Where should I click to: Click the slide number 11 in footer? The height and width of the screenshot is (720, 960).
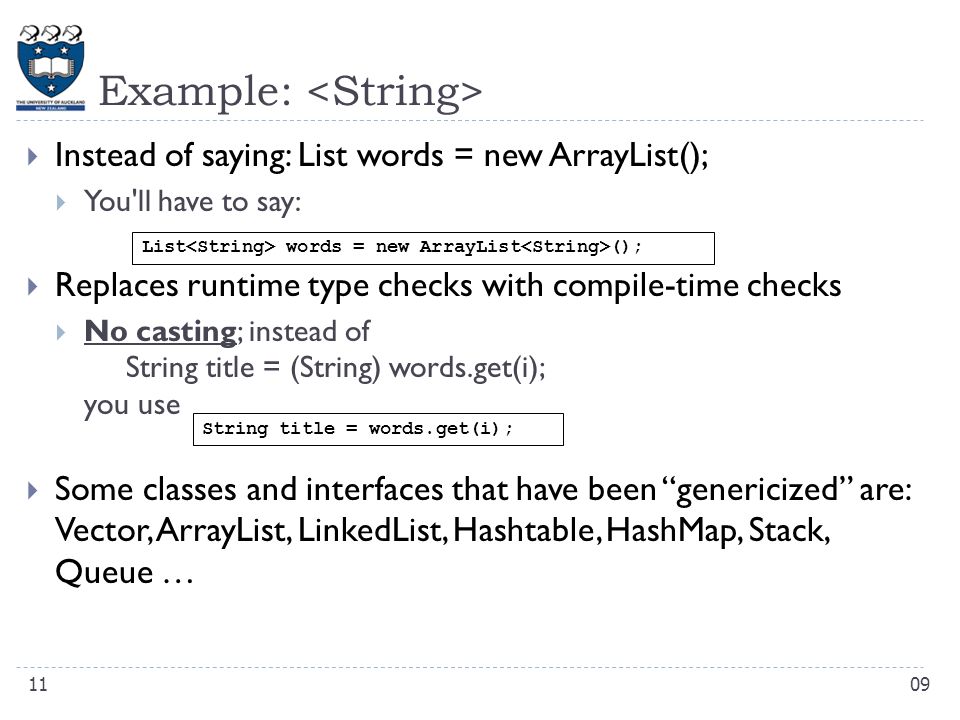click(38, 684)
